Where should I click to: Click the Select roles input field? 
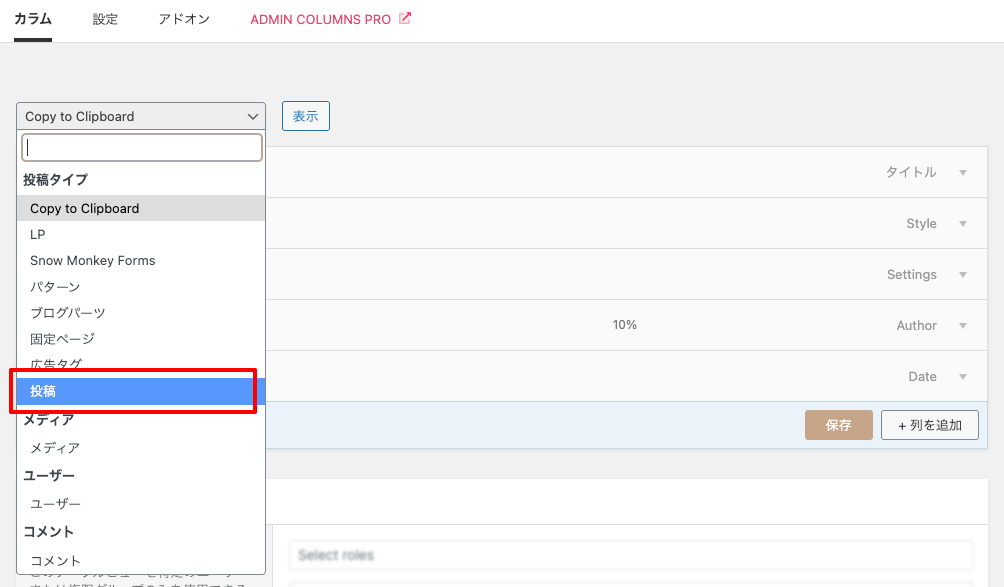631,555
